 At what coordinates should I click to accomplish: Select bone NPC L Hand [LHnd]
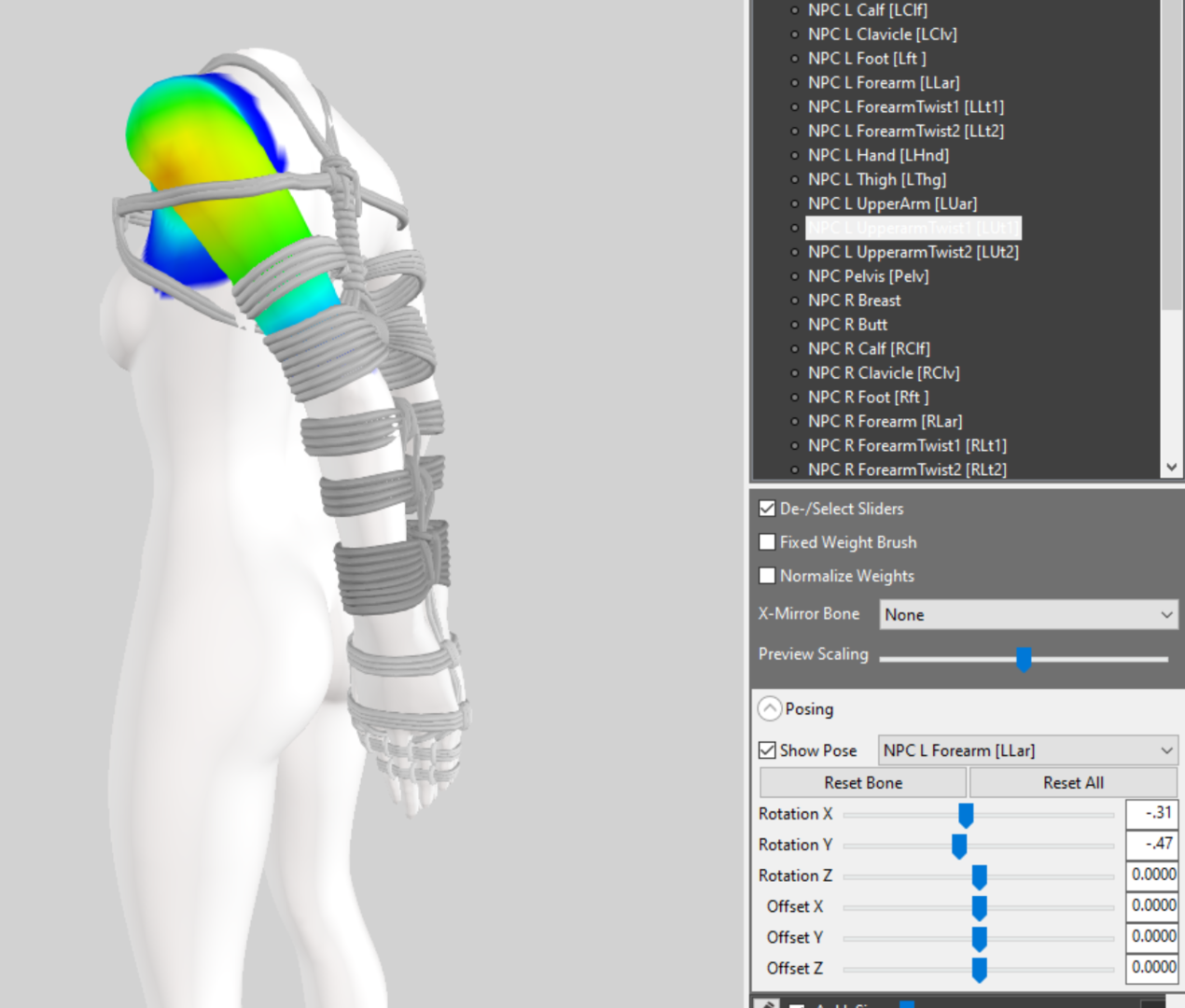pos(878,156)
